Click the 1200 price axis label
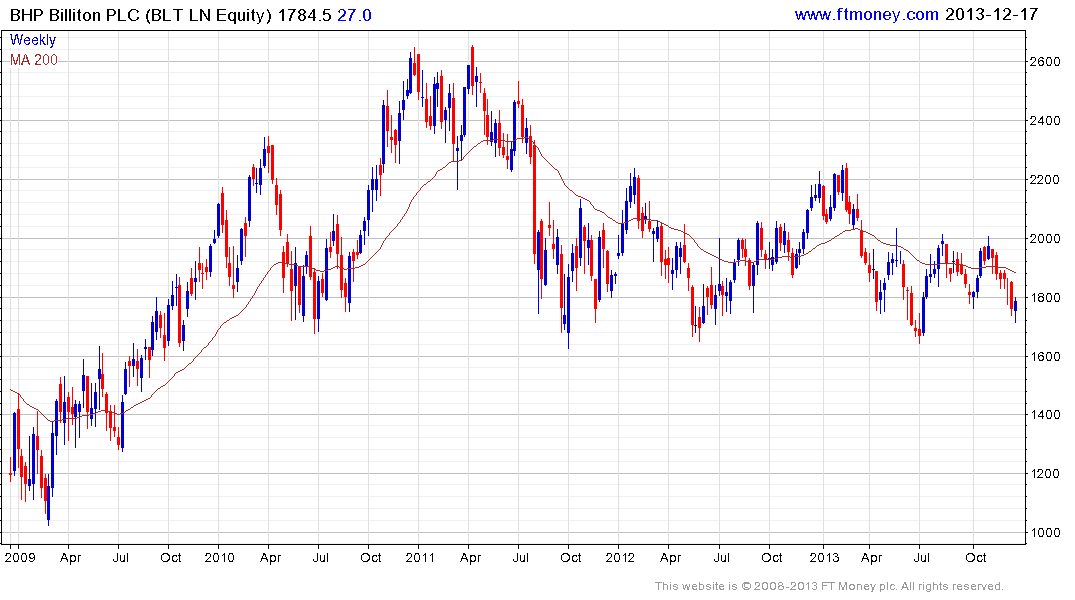The height and width of the screenshot is (600, 1075). [x=1045, y=473]
